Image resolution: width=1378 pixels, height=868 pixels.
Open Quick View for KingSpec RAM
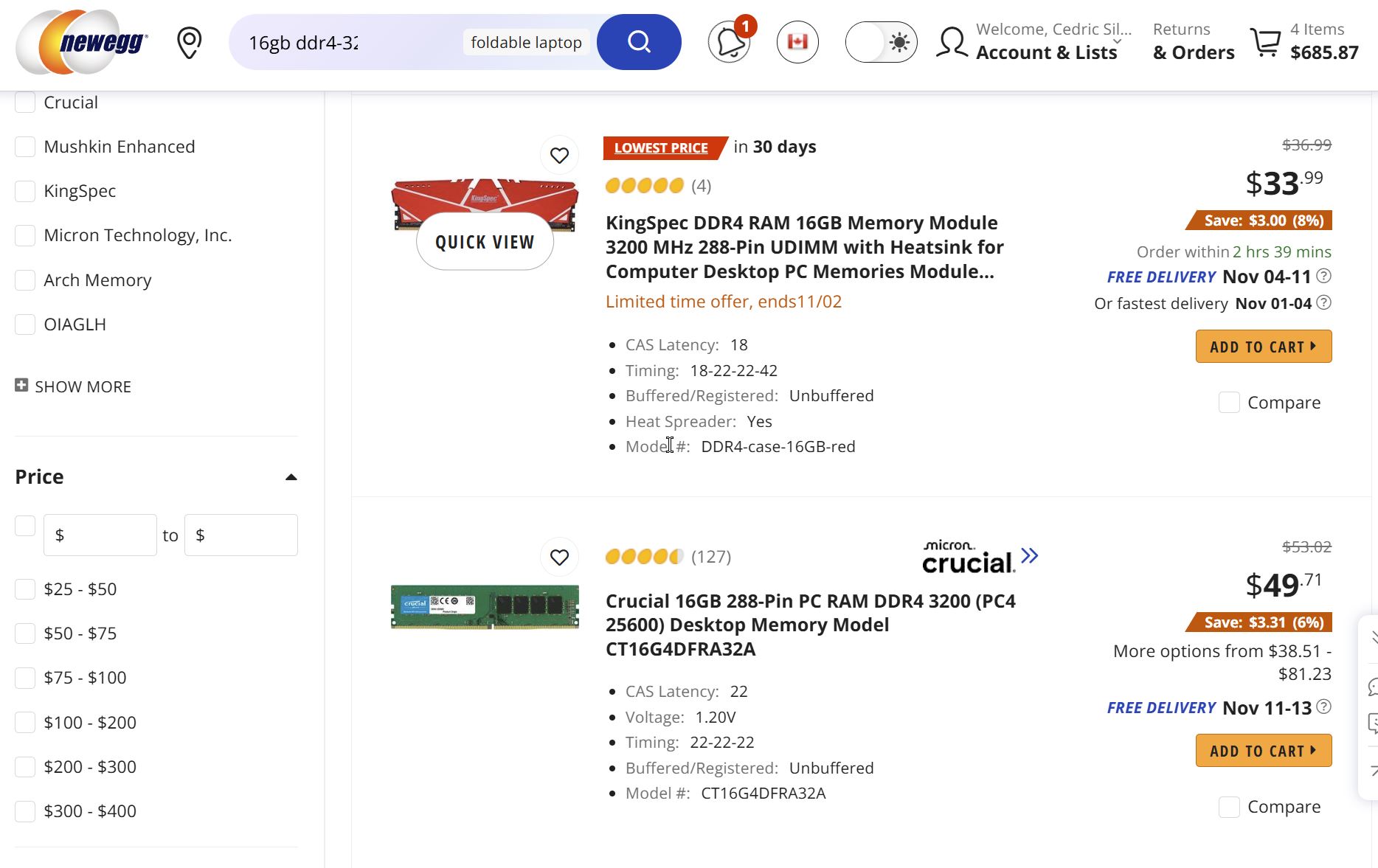(x=485, y=242)
